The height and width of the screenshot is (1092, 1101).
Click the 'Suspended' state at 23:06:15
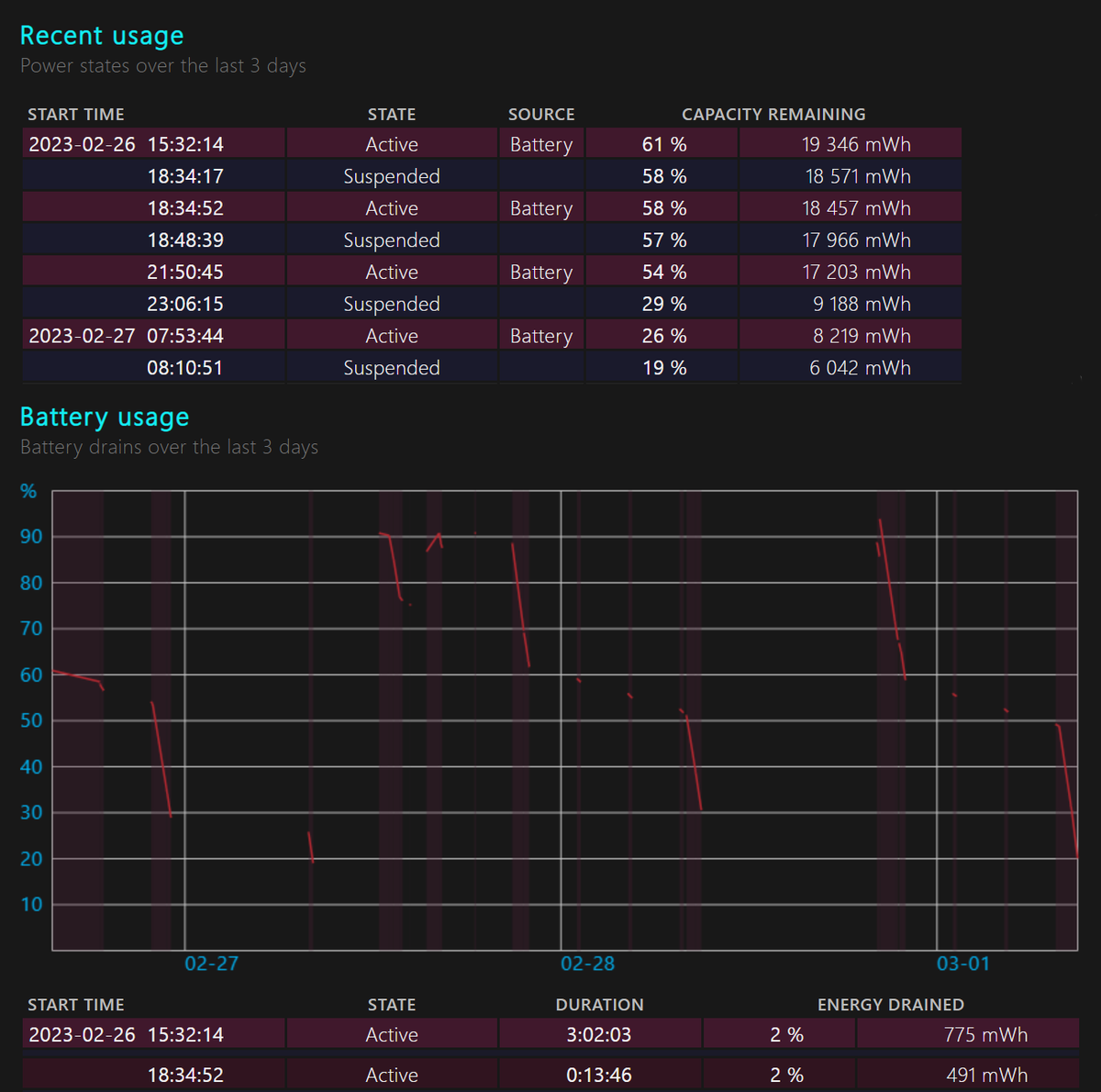coord(392,304)
